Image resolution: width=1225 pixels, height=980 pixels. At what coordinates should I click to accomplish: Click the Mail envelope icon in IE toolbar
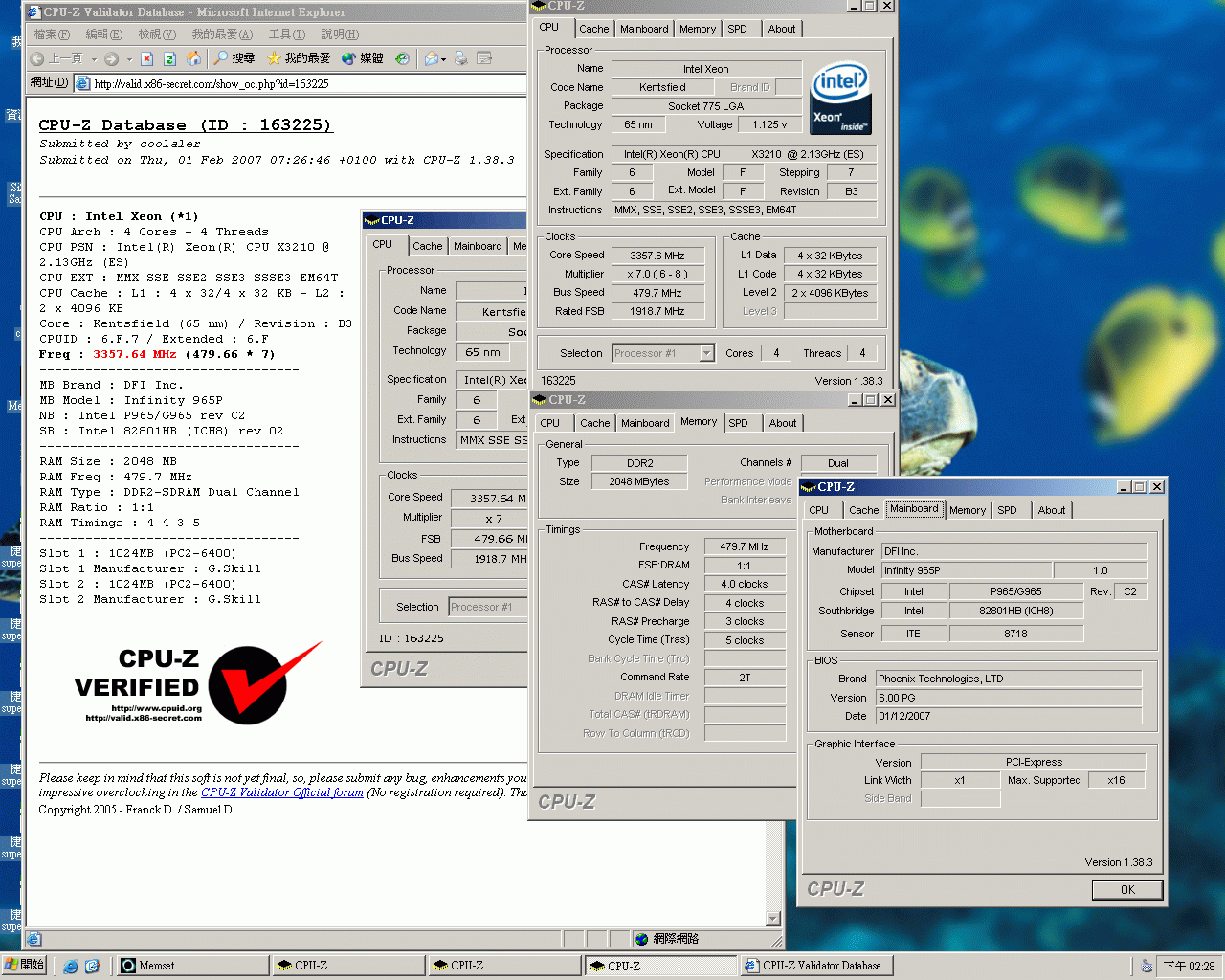[x=431, y=58]
